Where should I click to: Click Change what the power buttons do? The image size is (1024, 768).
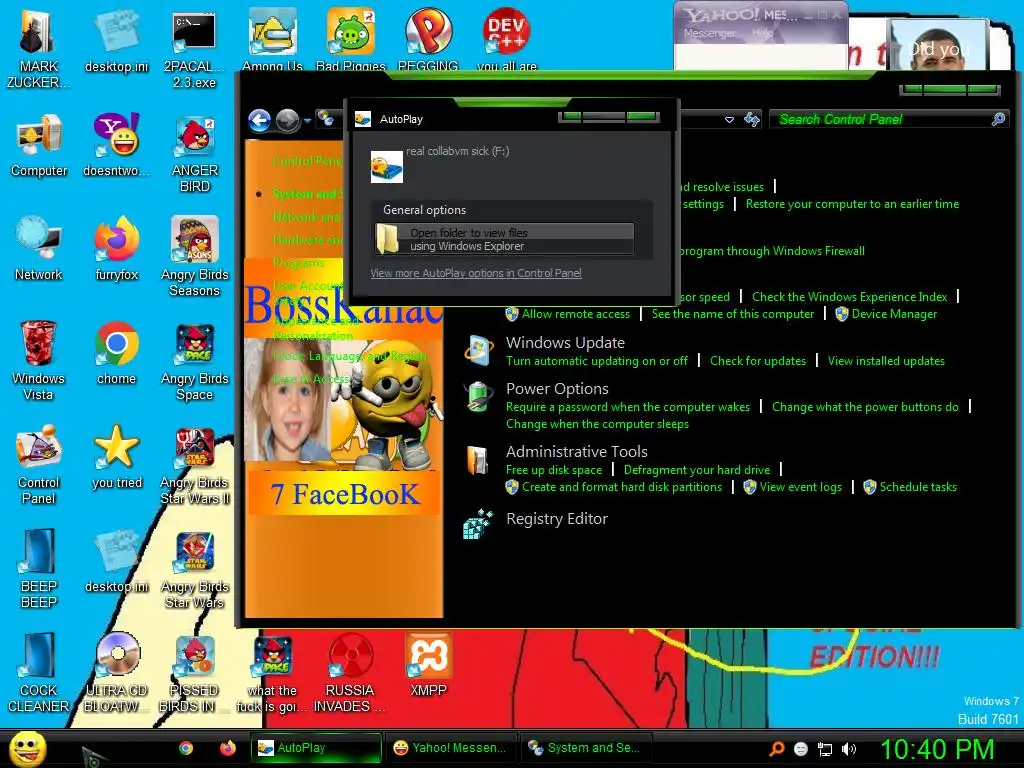[865, 407]
